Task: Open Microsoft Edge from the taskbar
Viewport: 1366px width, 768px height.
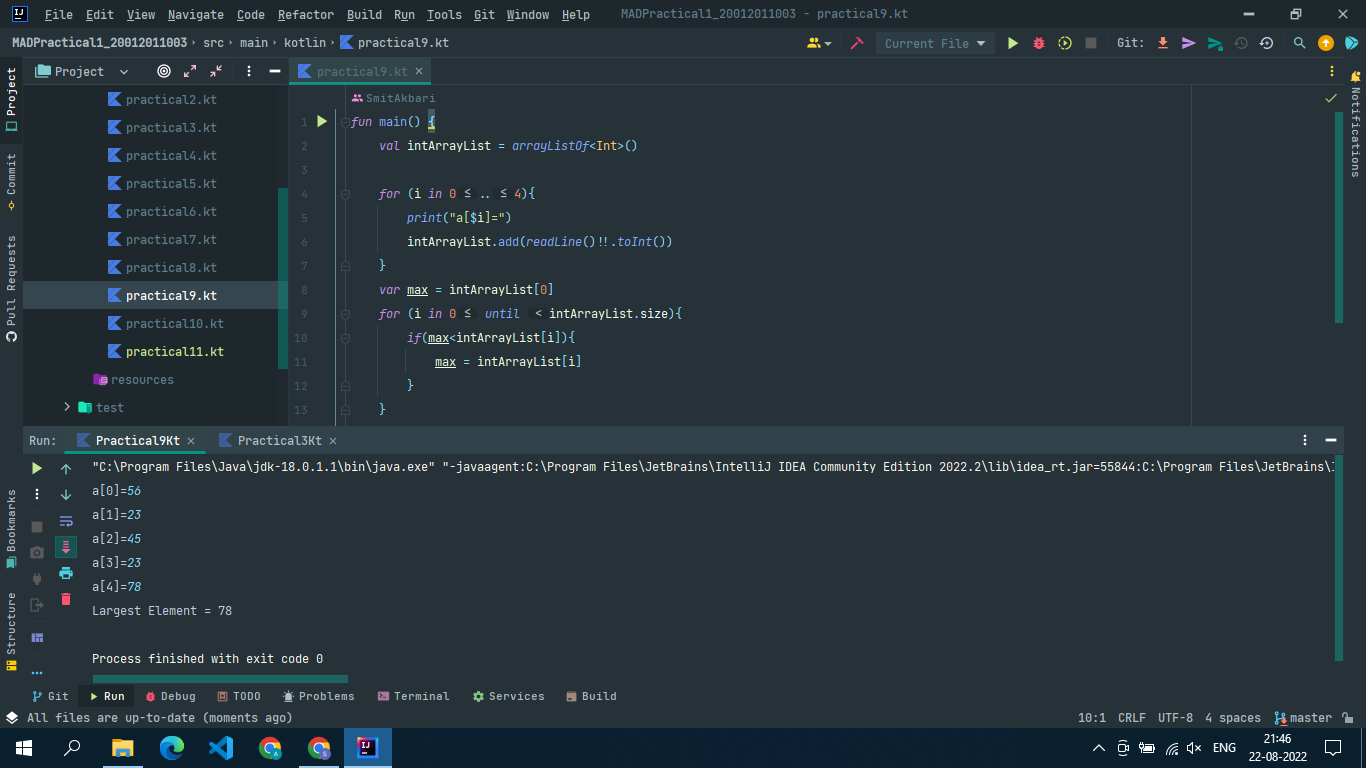Action: click(x=172, y=747)
